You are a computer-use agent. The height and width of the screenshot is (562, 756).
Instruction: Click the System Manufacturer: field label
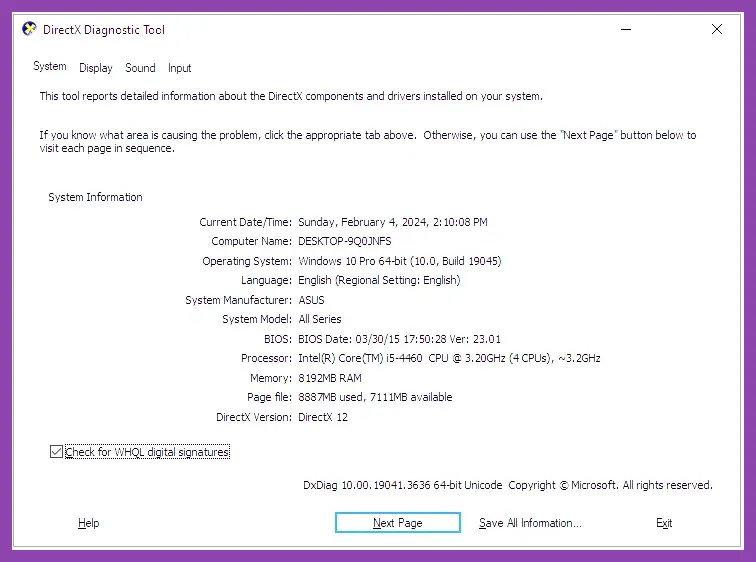click(x=239, y=300)
